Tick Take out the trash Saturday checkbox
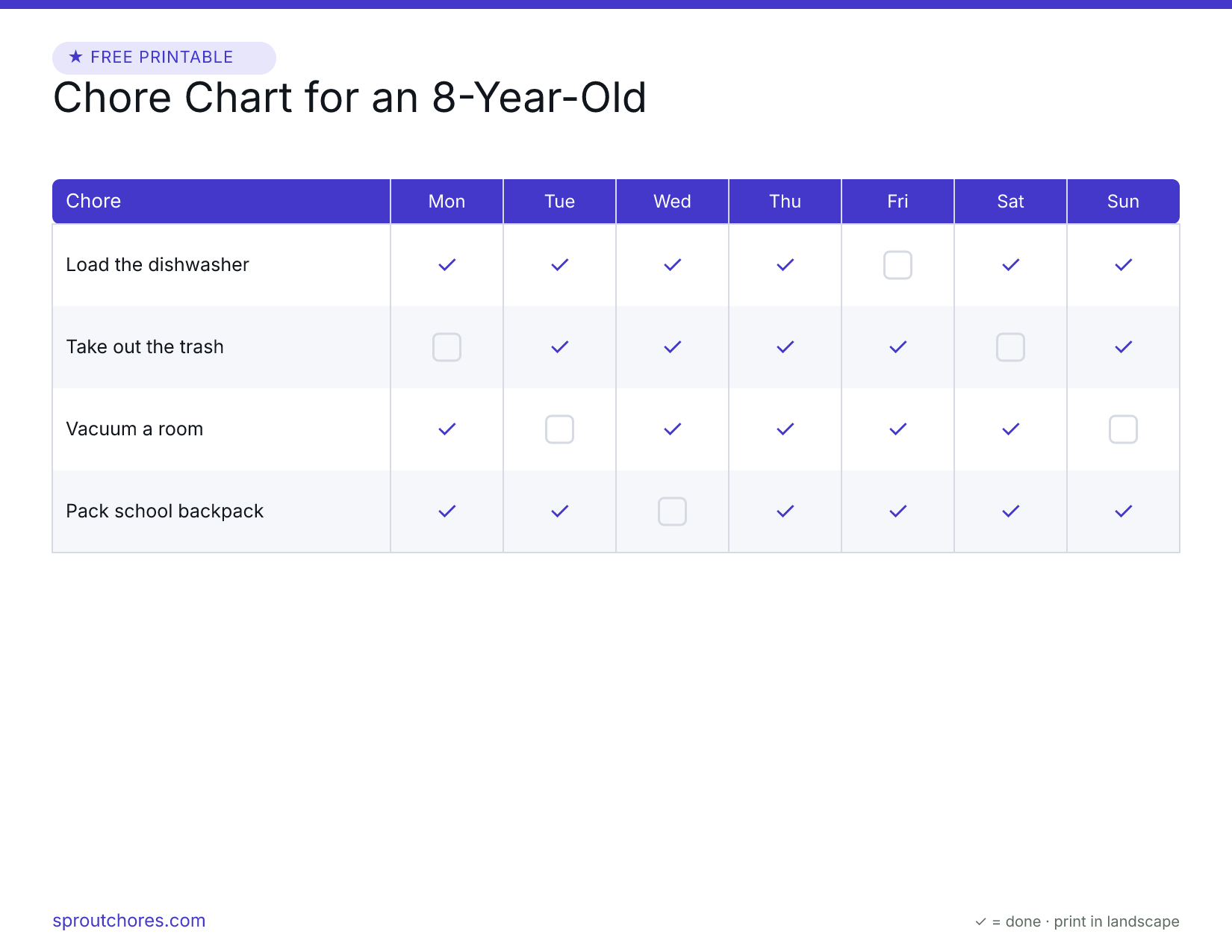The width and height of the screenshot is (1232, 952). click(1010, 347)
